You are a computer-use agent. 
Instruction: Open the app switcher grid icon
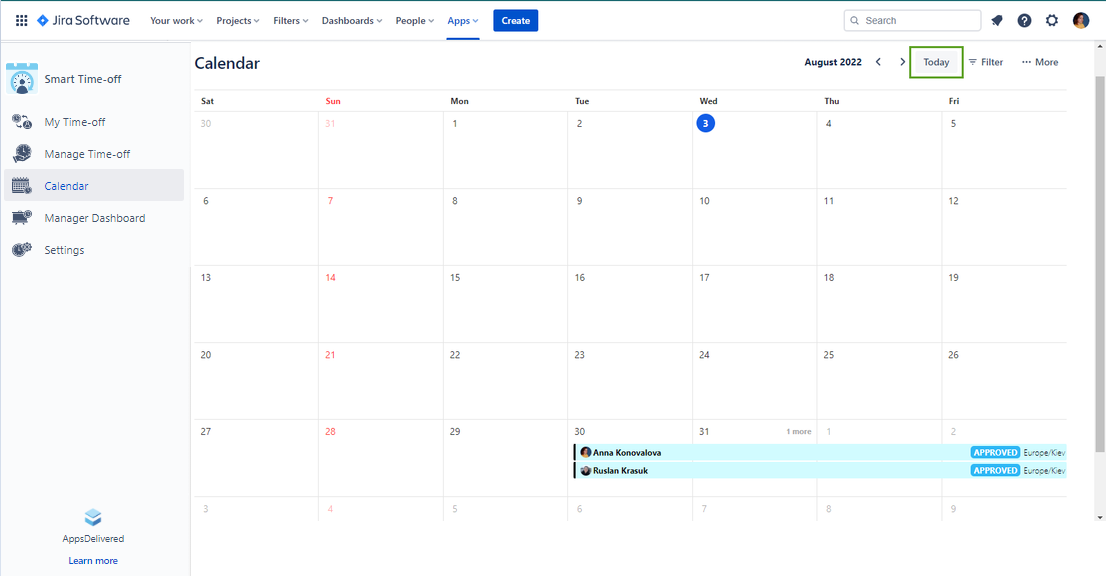(x=21, y=20)
